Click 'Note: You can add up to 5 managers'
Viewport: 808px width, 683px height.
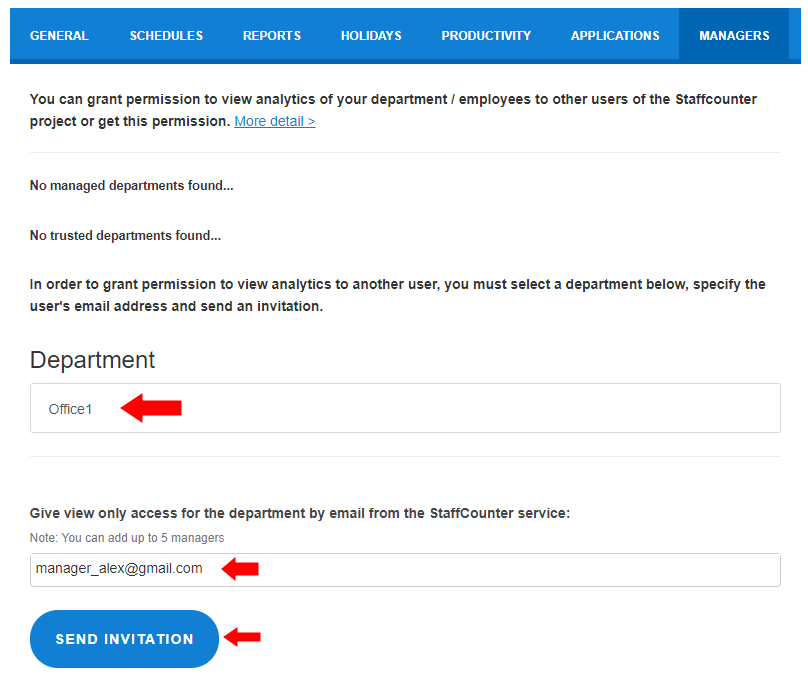tap(127, 538)
